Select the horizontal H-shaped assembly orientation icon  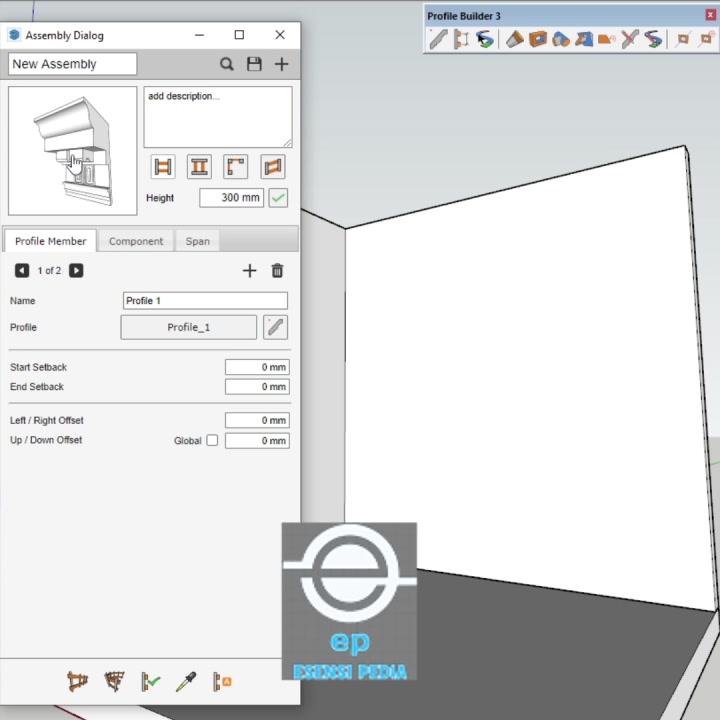tap(163, 166)
